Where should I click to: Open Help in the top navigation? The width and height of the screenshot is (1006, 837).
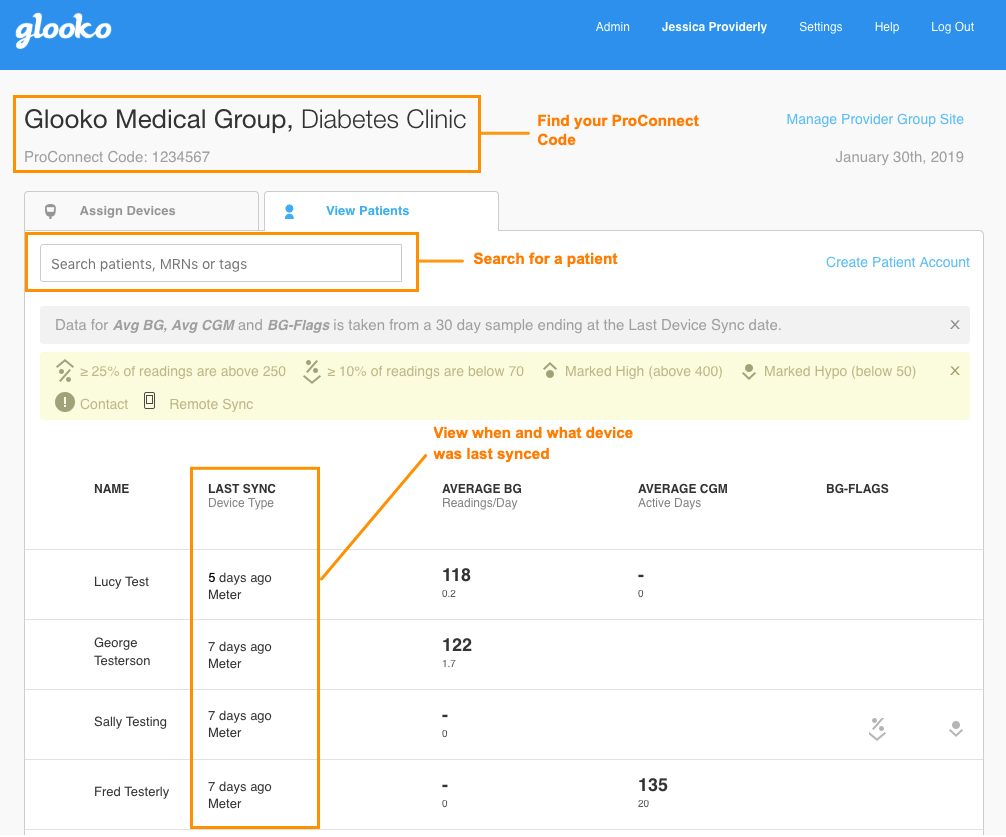[887, 27]
